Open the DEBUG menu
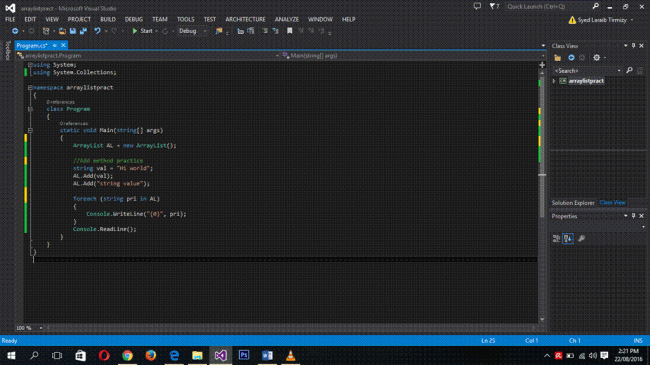 133,19
